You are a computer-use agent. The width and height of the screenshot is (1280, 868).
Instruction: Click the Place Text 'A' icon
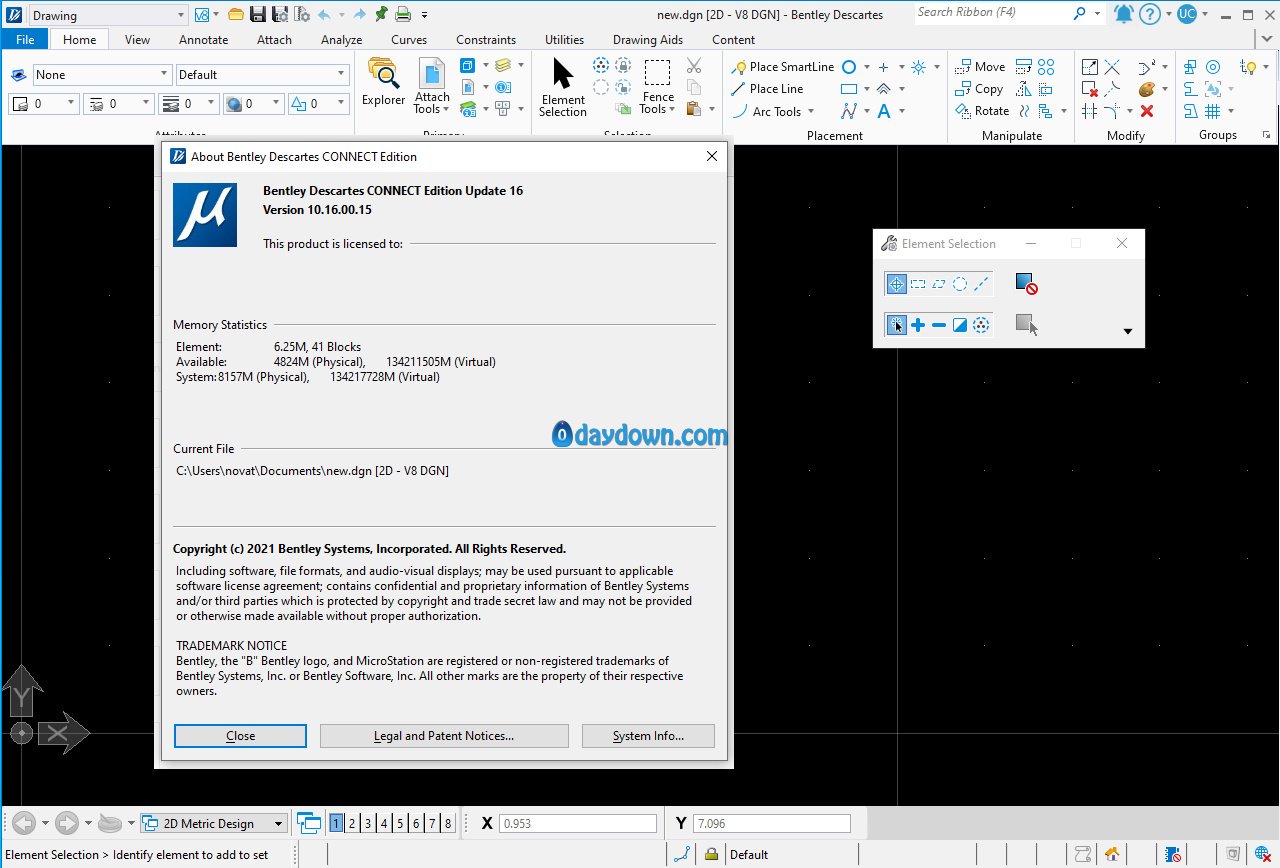(x=883, y=111)
